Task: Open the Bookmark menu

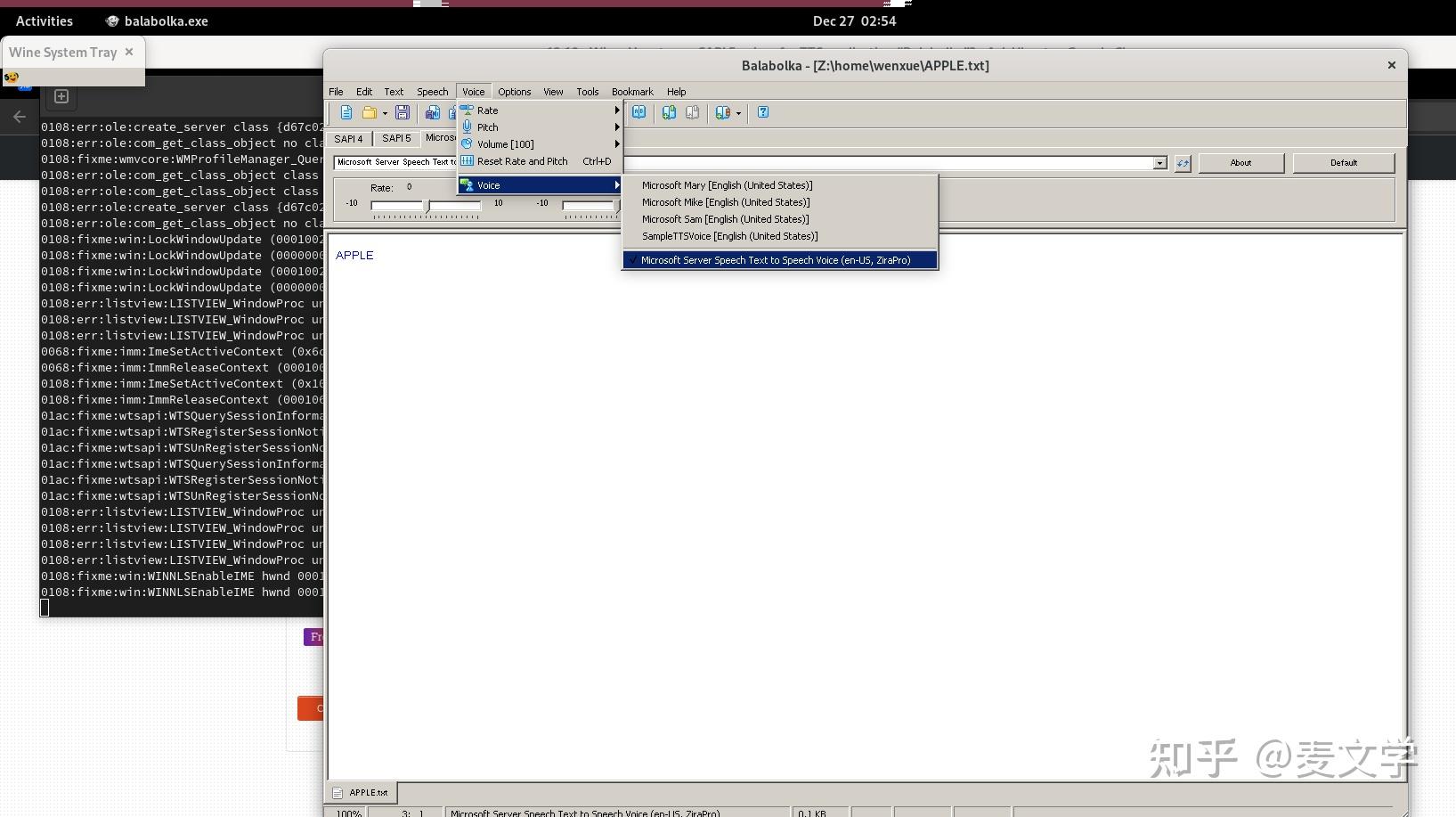Action: pyautogui.click(x=632, y=92)
